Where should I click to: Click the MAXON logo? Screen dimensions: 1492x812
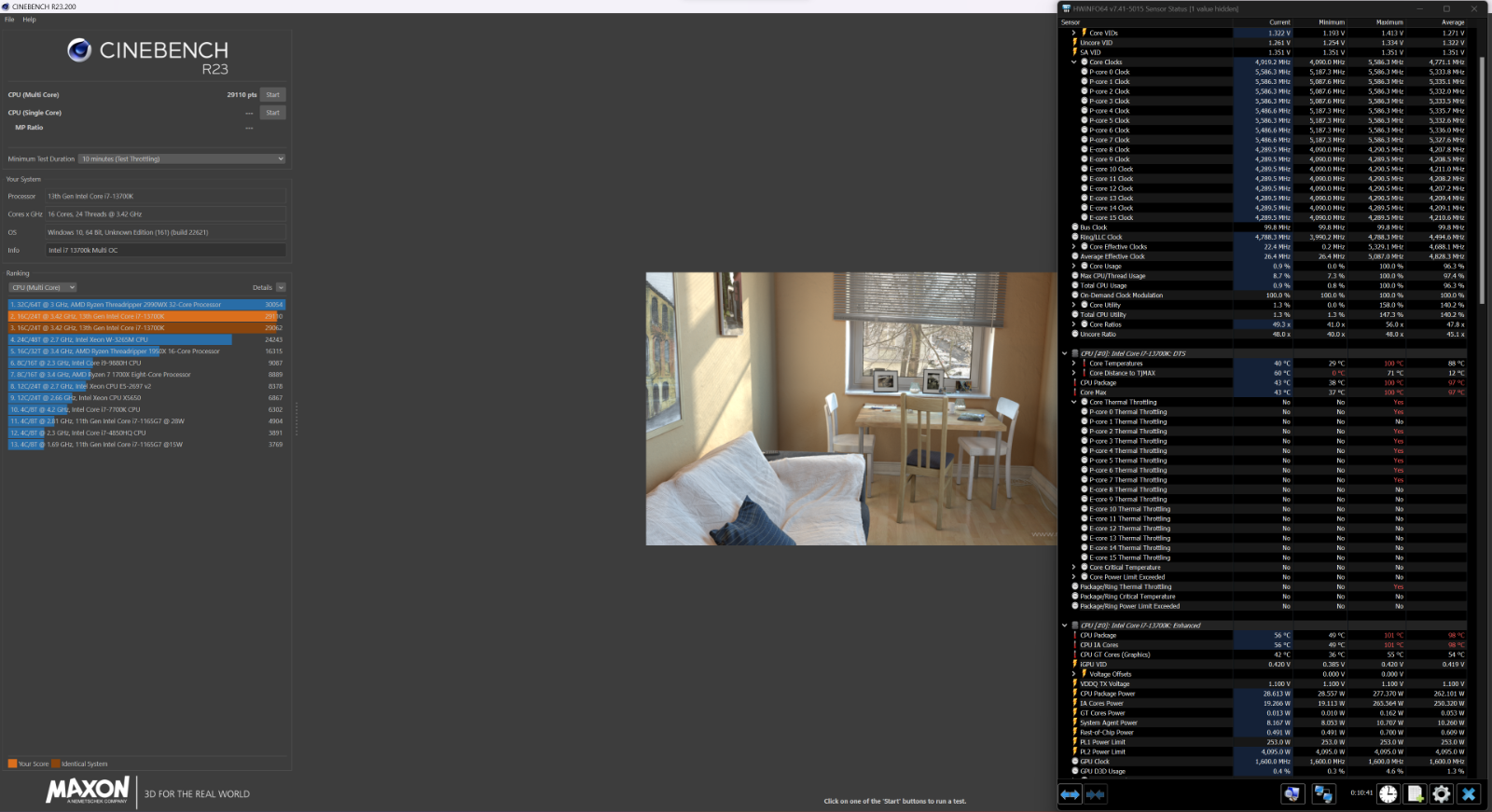[88, 791]
